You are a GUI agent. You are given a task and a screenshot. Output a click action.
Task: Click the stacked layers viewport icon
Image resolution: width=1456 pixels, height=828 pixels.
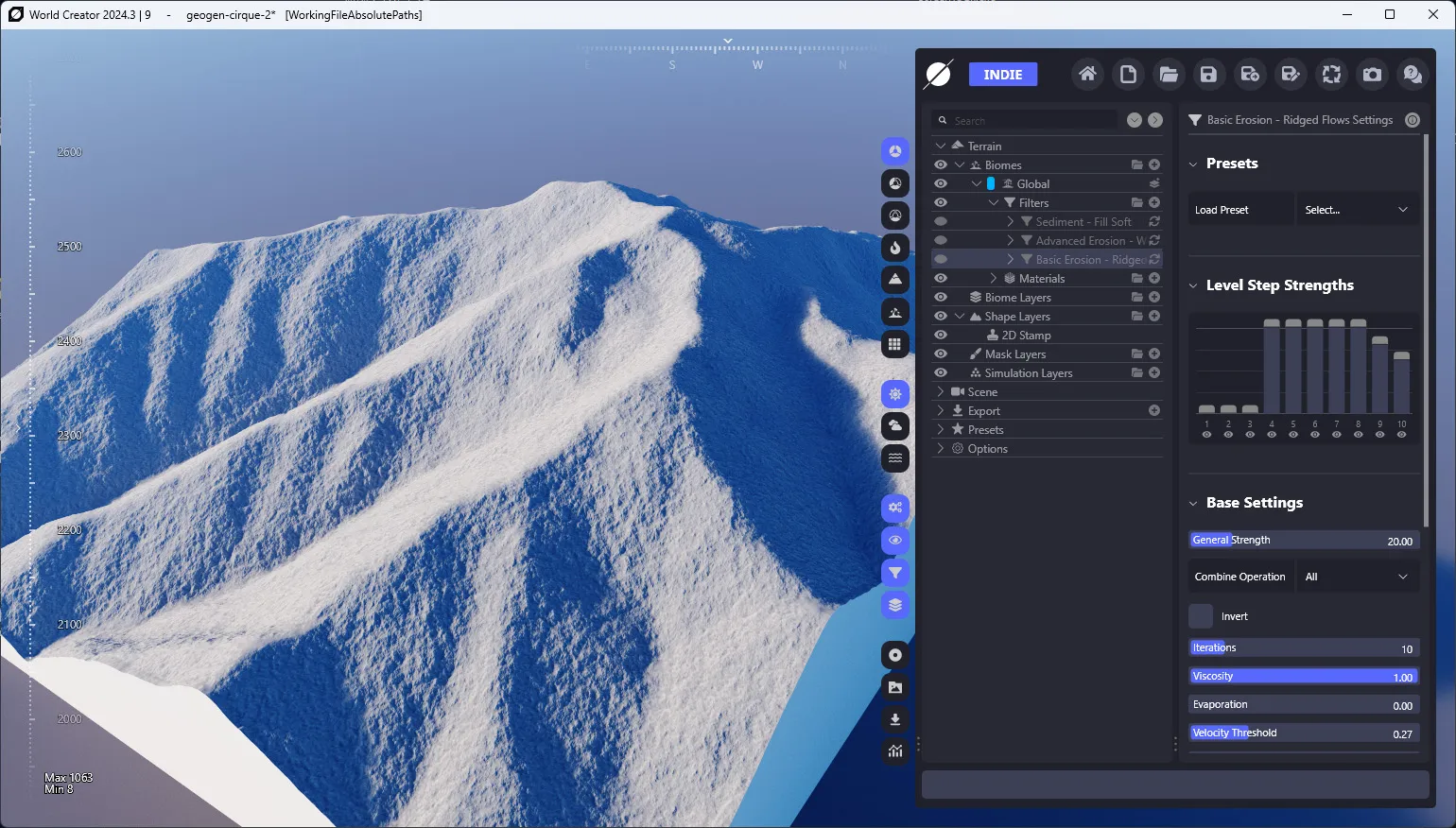coord(895,605)
